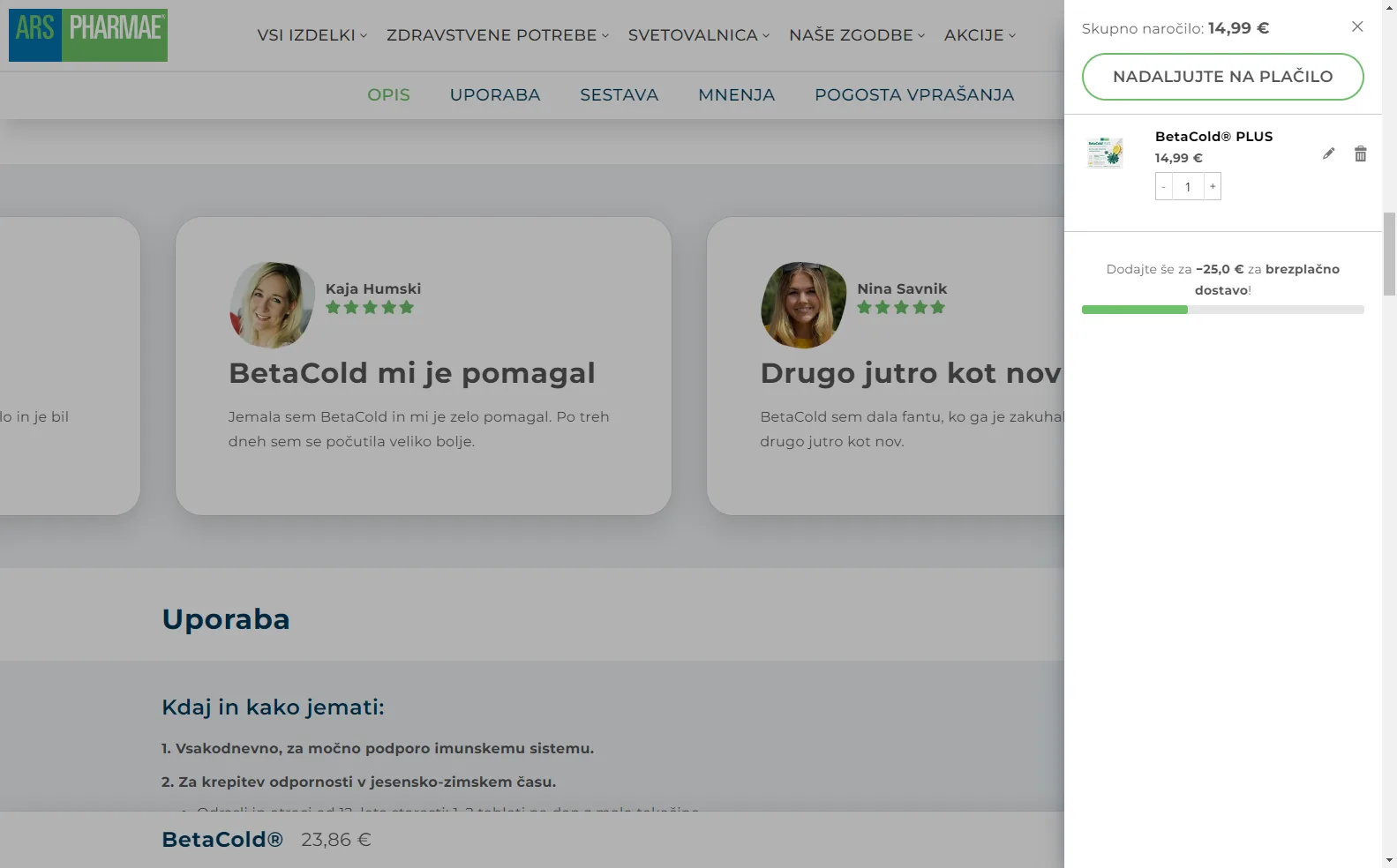1397x868 pixels.
Task: Proceed via Nadaljujte na plačilo button
Action: coord(1223,77)
